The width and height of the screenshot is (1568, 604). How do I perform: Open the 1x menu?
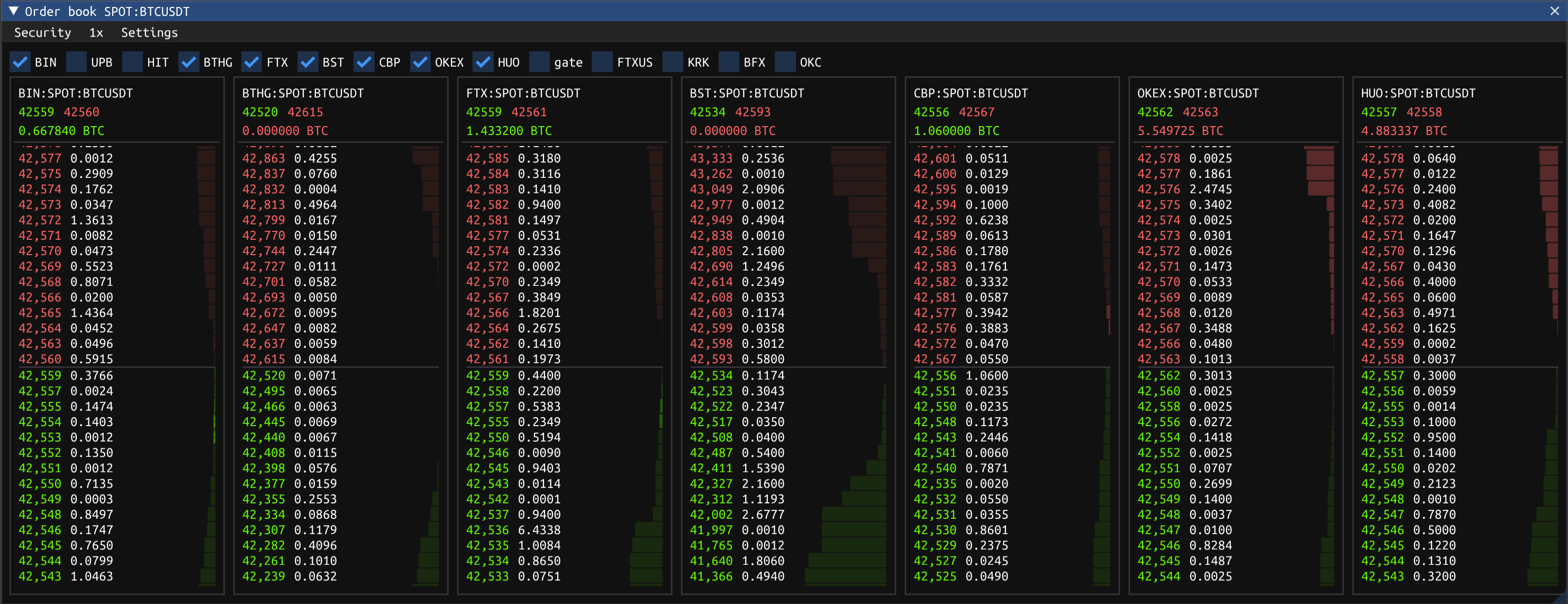click(x=96, y=33)
